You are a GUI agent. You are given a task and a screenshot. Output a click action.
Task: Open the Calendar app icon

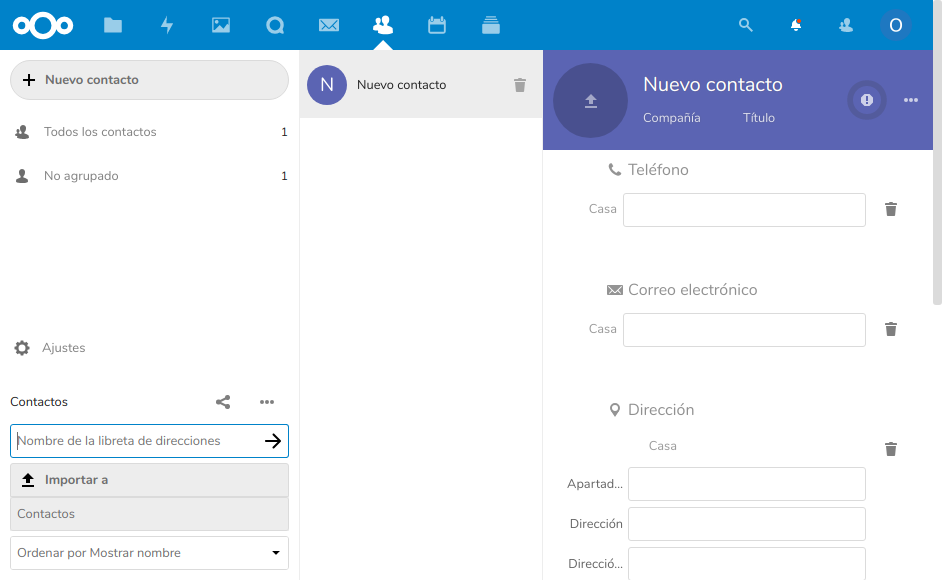[437, 25]
